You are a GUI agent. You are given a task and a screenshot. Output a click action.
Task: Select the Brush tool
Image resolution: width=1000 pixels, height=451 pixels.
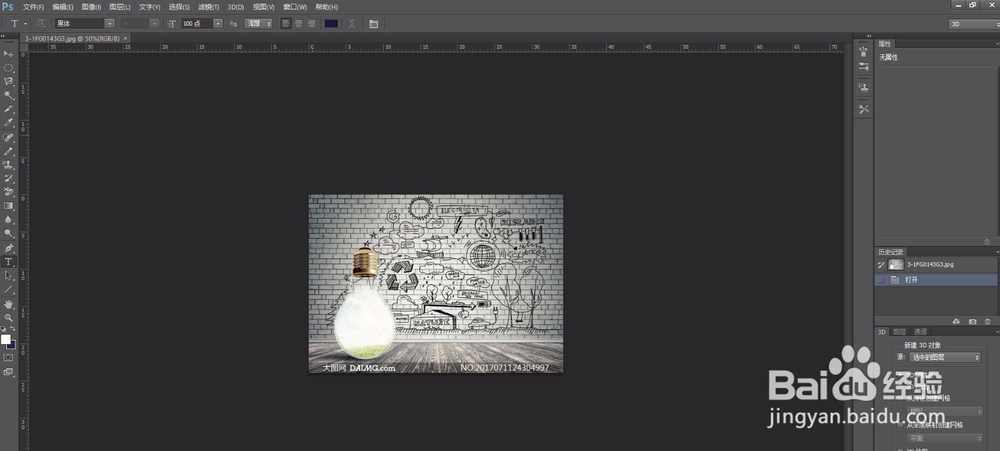click(9, 151)
